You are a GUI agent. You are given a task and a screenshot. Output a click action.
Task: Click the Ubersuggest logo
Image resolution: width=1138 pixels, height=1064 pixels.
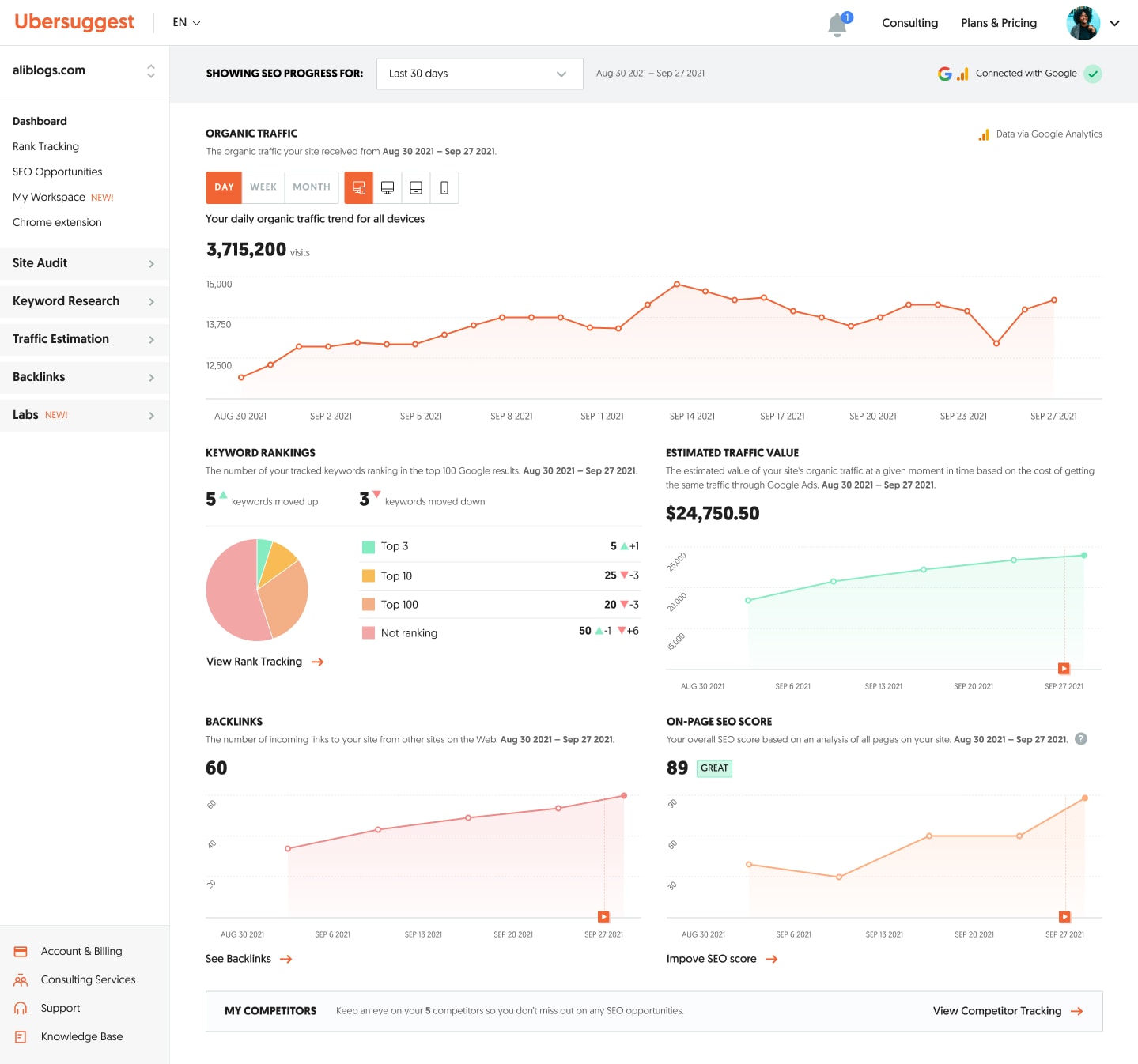[x=74, y=22]
